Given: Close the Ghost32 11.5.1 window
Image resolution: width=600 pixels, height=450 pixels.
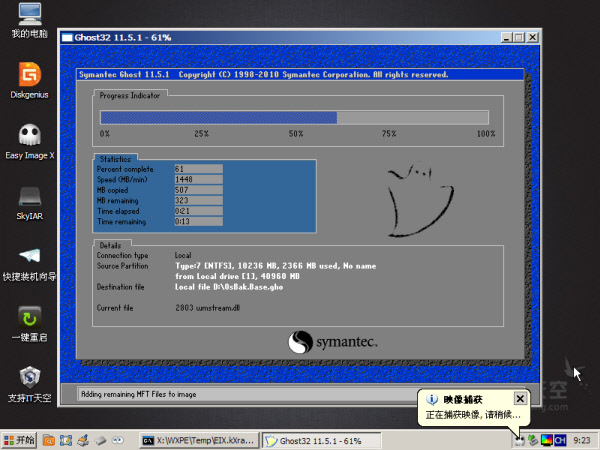Looking at the screenshot, I should tap(532, 37).
